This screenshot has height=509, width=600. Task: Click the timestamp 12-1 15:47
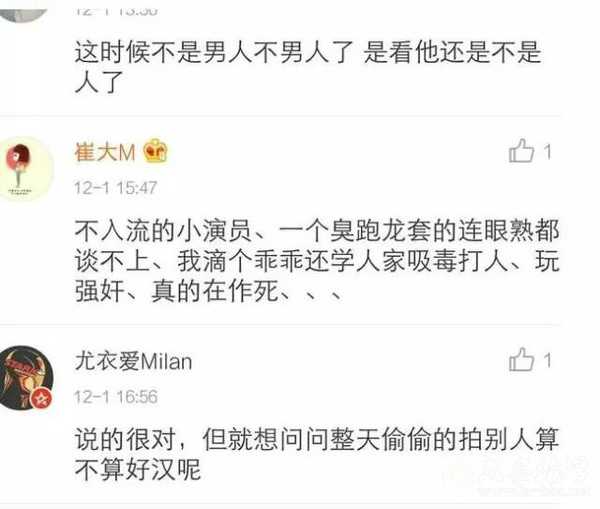(116, 188)
